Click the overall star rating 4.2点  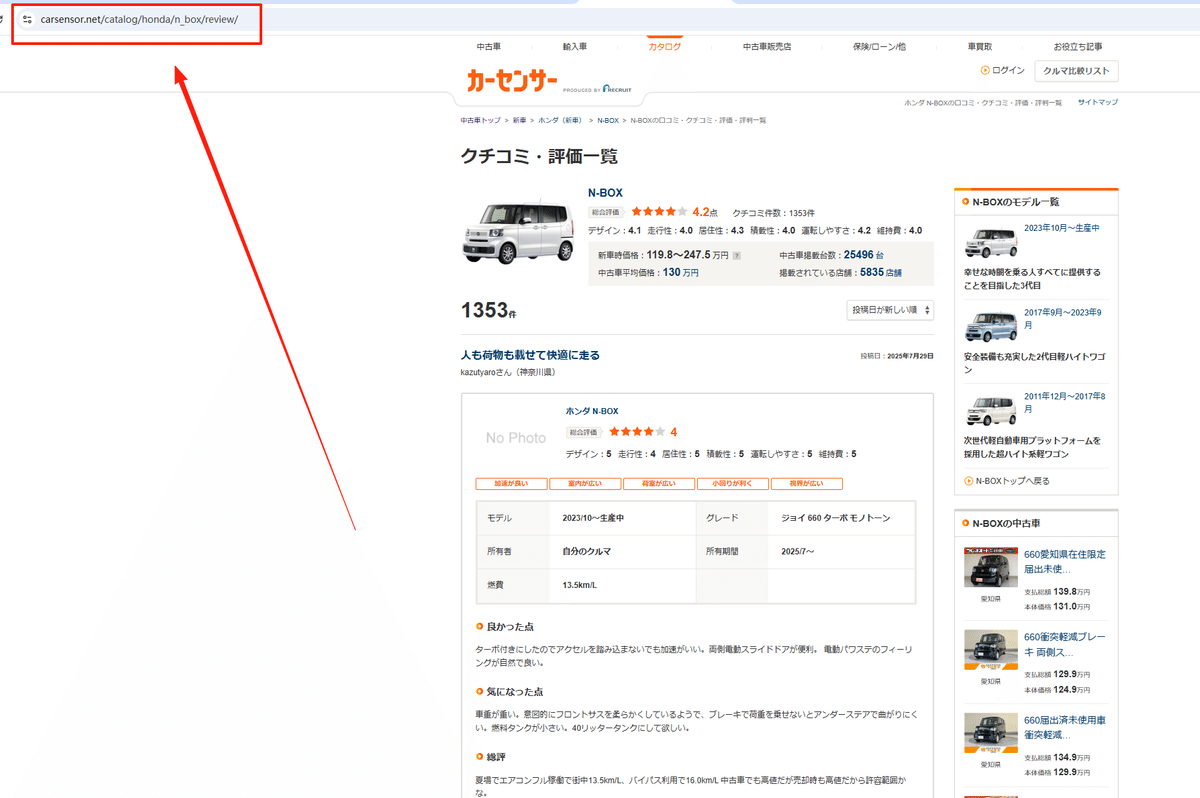tap(675, 212)
